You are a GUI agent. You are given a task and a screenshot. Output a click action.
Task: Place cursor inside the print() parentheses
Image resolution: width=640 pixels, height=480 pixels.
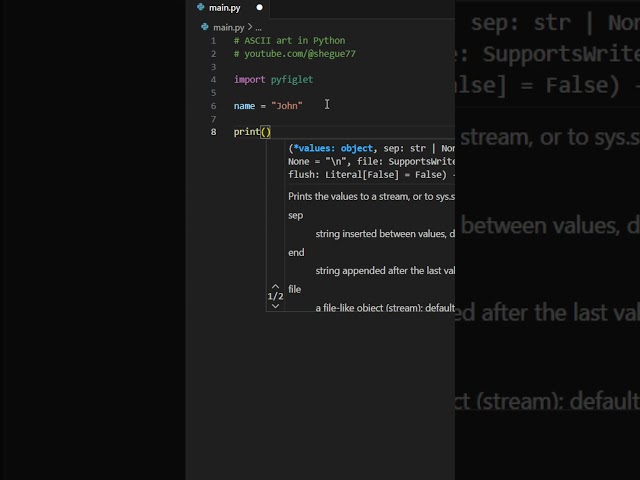coord(266,132)
